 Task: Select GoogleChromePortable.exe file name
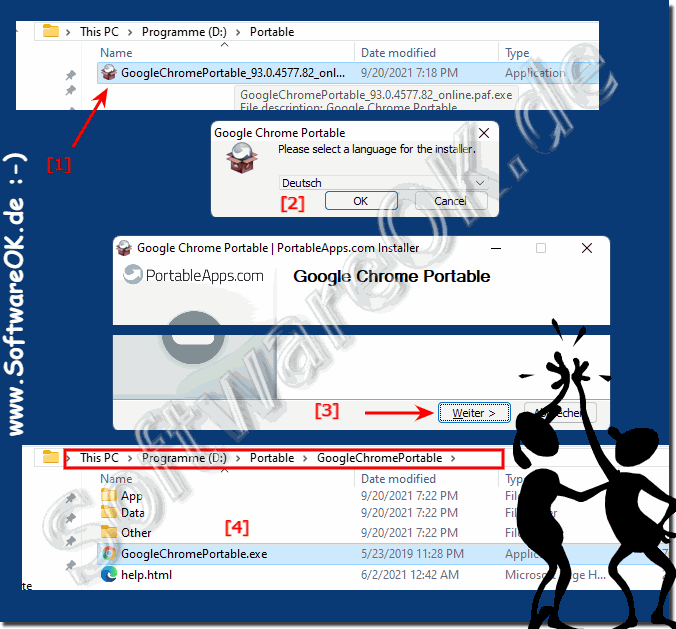[194, 554]
